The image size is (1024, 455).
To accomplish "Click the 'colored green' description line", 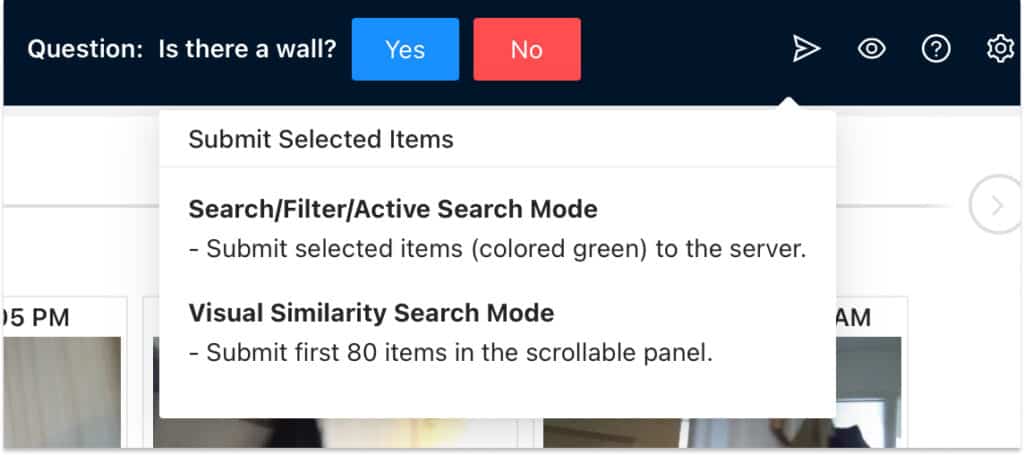I will 497,249.
